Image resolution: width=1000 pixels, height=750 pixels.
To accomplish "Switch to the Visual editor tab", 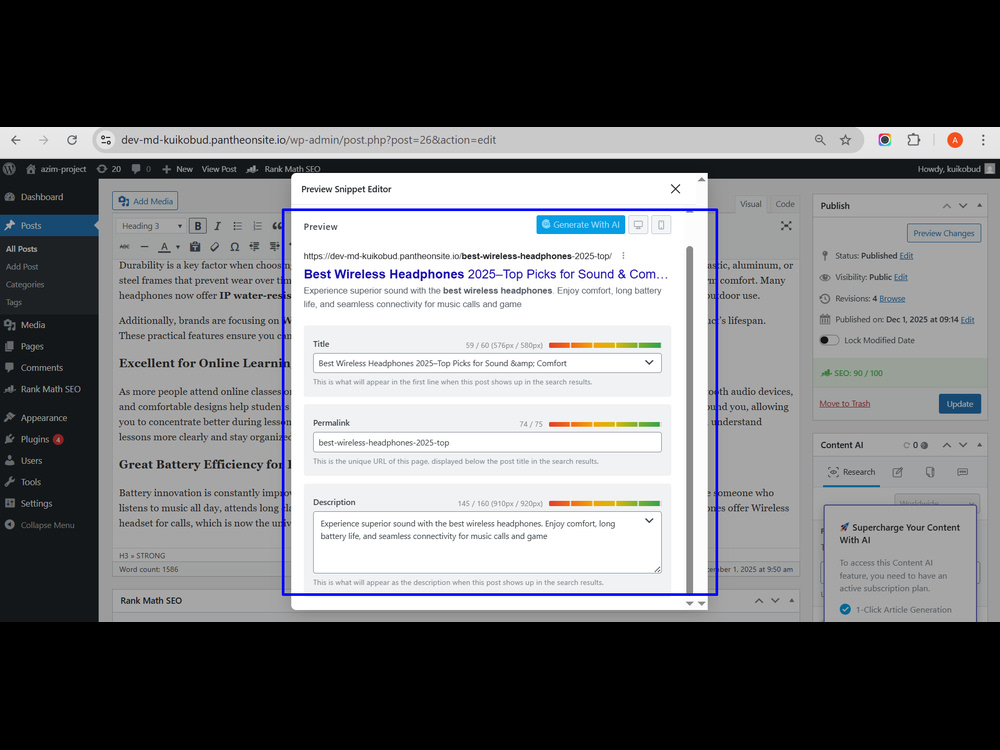I will (751, 204).
